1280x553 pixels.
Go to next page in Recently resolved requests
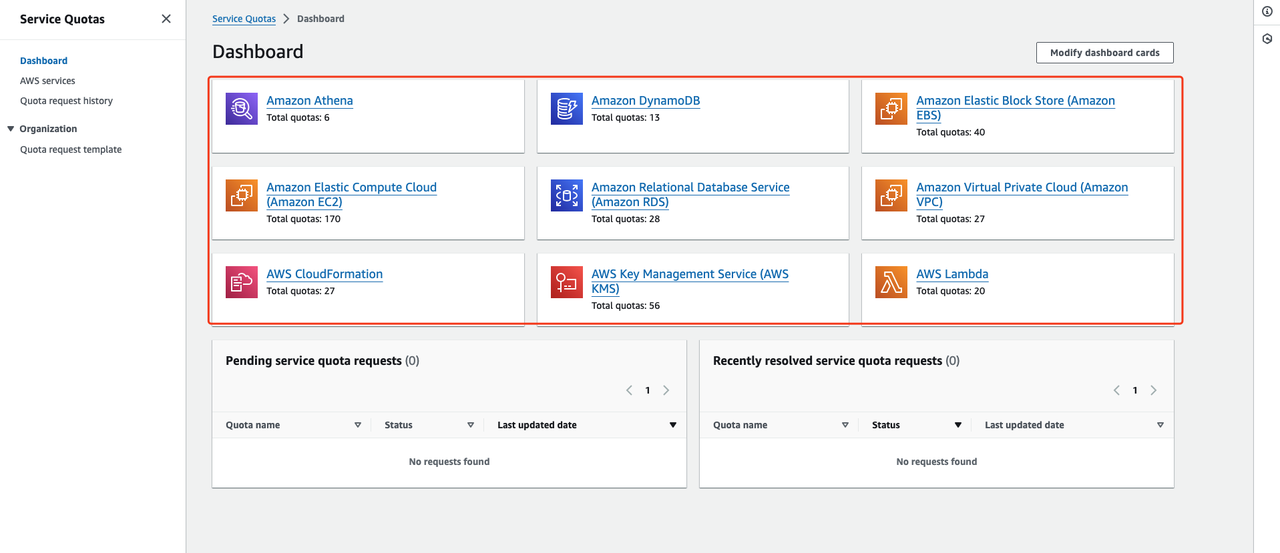pos(1153,390)
